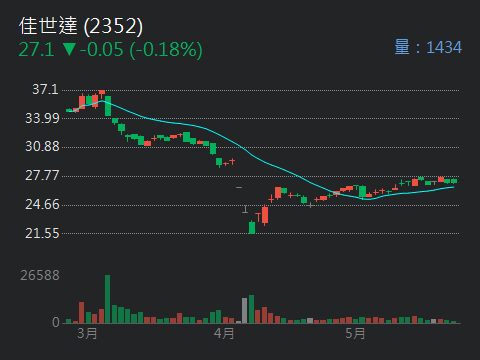Click the 21.55 price axis label
480x360 pixels.
tap(42, 233)
